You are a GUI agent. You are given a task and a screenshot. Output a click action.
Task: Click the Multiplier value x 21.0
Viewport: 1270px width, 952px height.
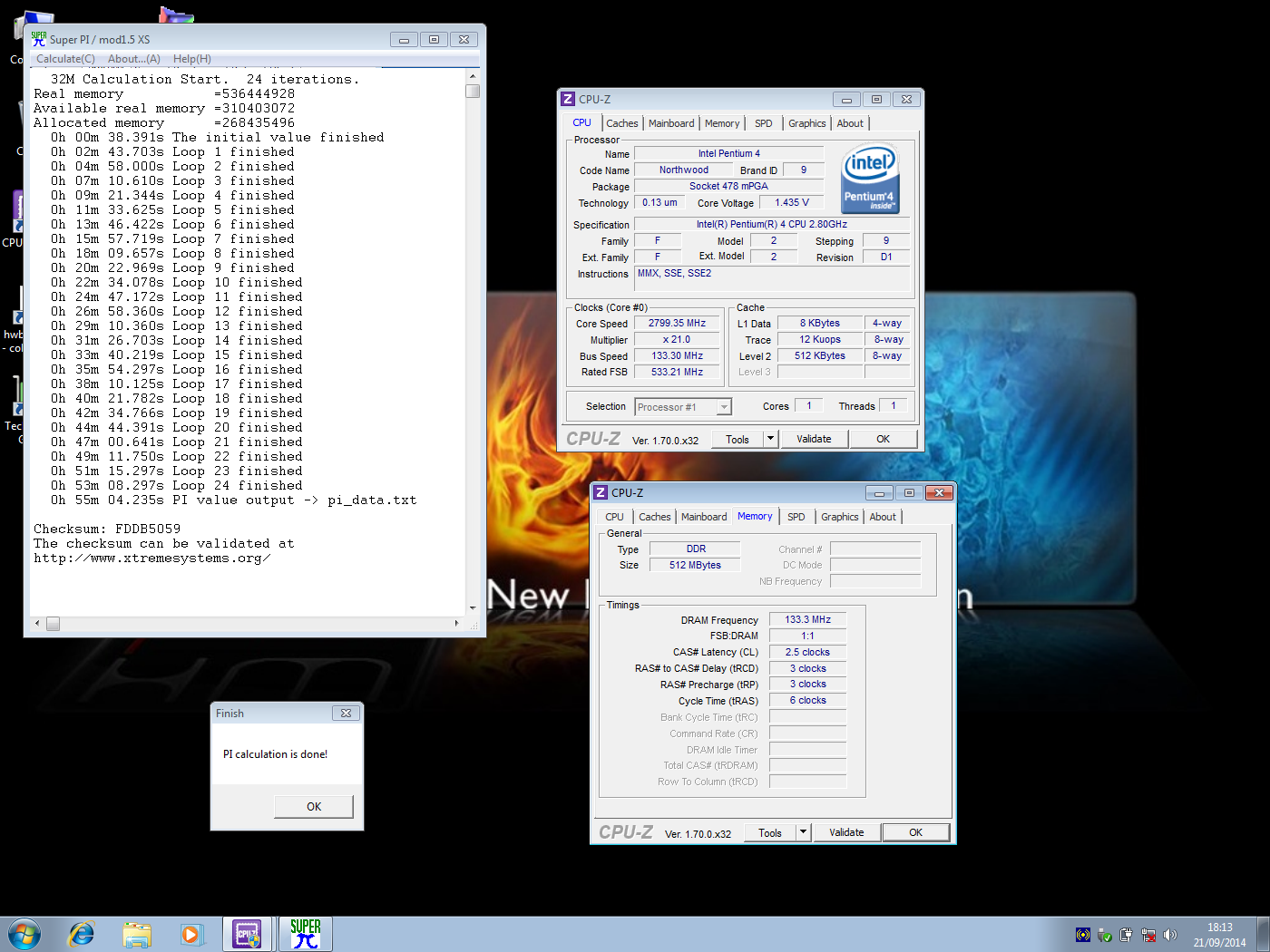pyautogui.click(x=677, y=339)
